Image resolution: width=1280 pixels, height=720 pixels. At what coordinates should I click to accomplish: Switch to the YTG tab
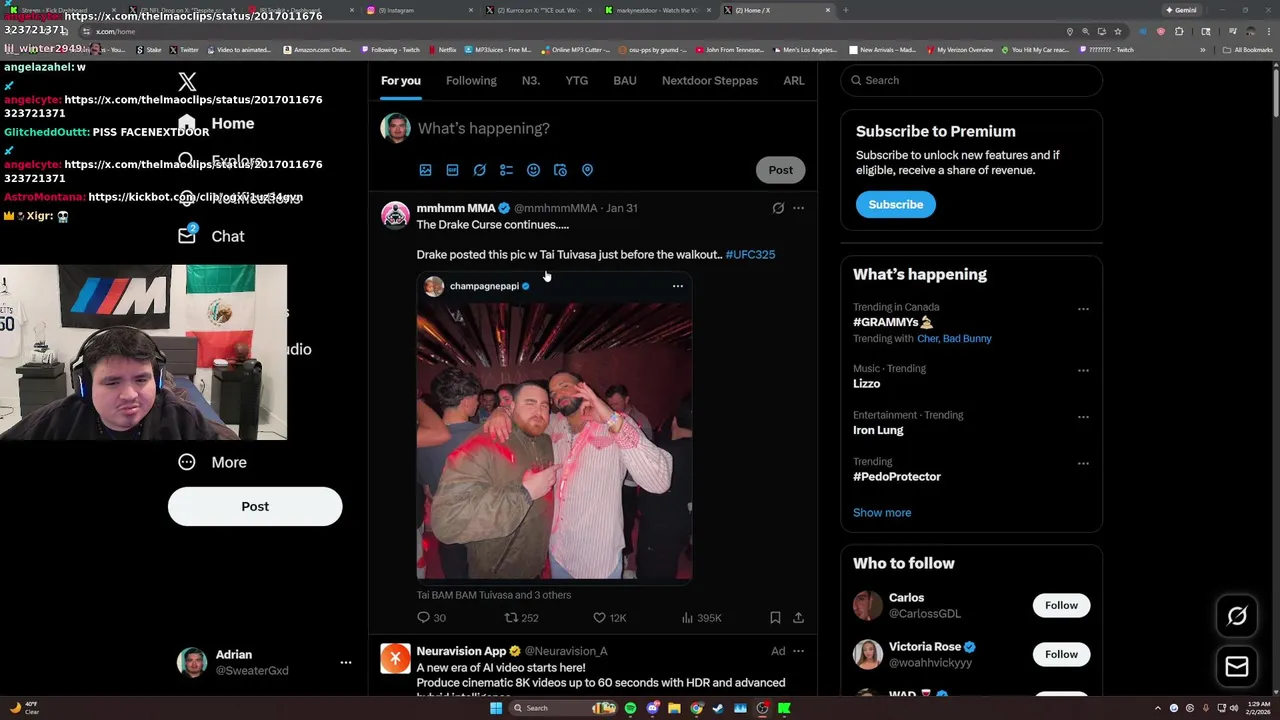point(576,80)
